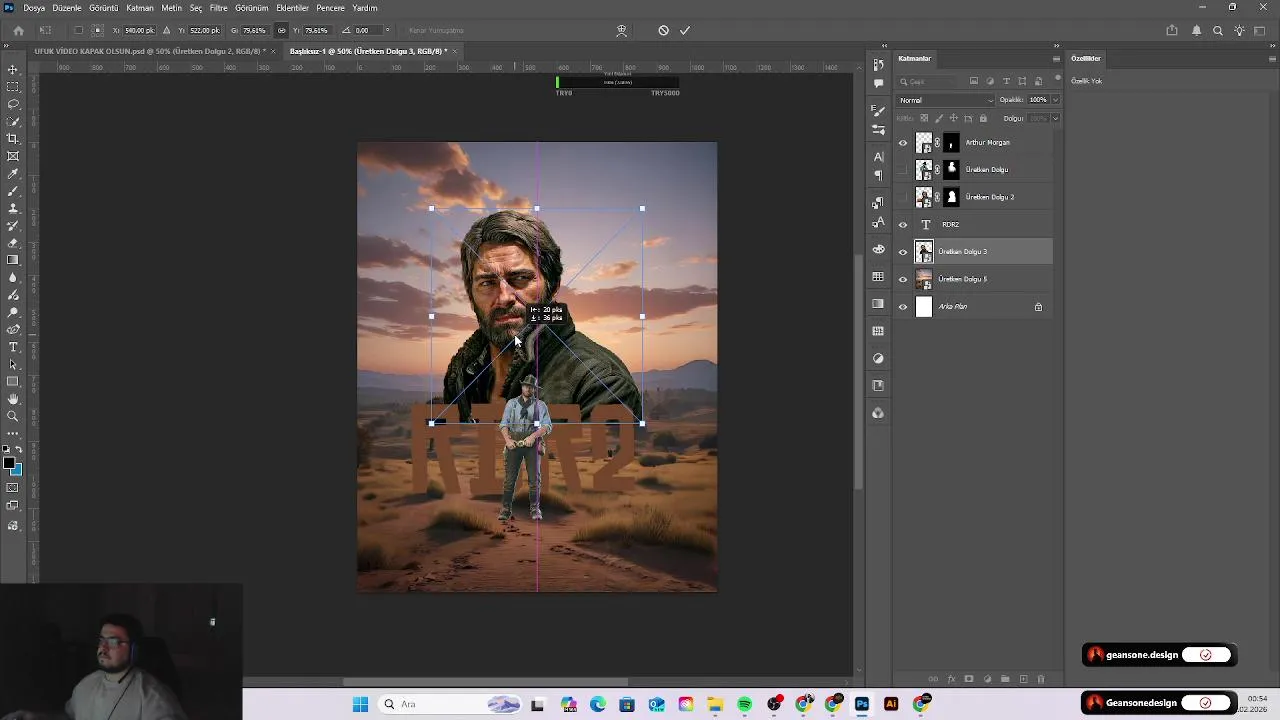Screen dimensions: 1280x720
Task: Select the Lasso tool
Action: 13,104
